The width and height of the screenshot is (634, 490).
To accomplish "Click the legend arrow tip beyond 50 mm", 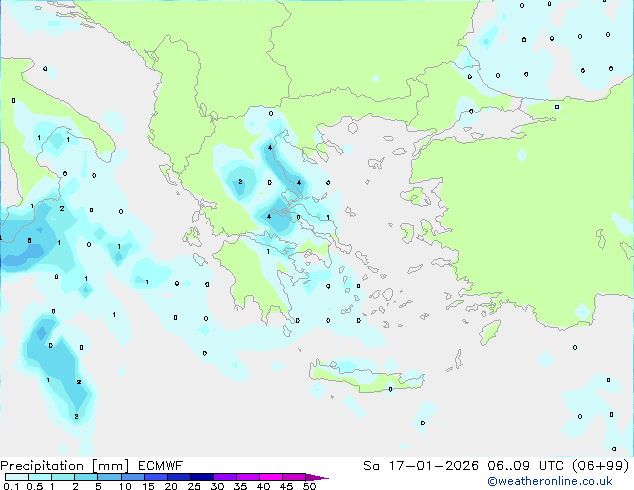I will coord(317,478).
